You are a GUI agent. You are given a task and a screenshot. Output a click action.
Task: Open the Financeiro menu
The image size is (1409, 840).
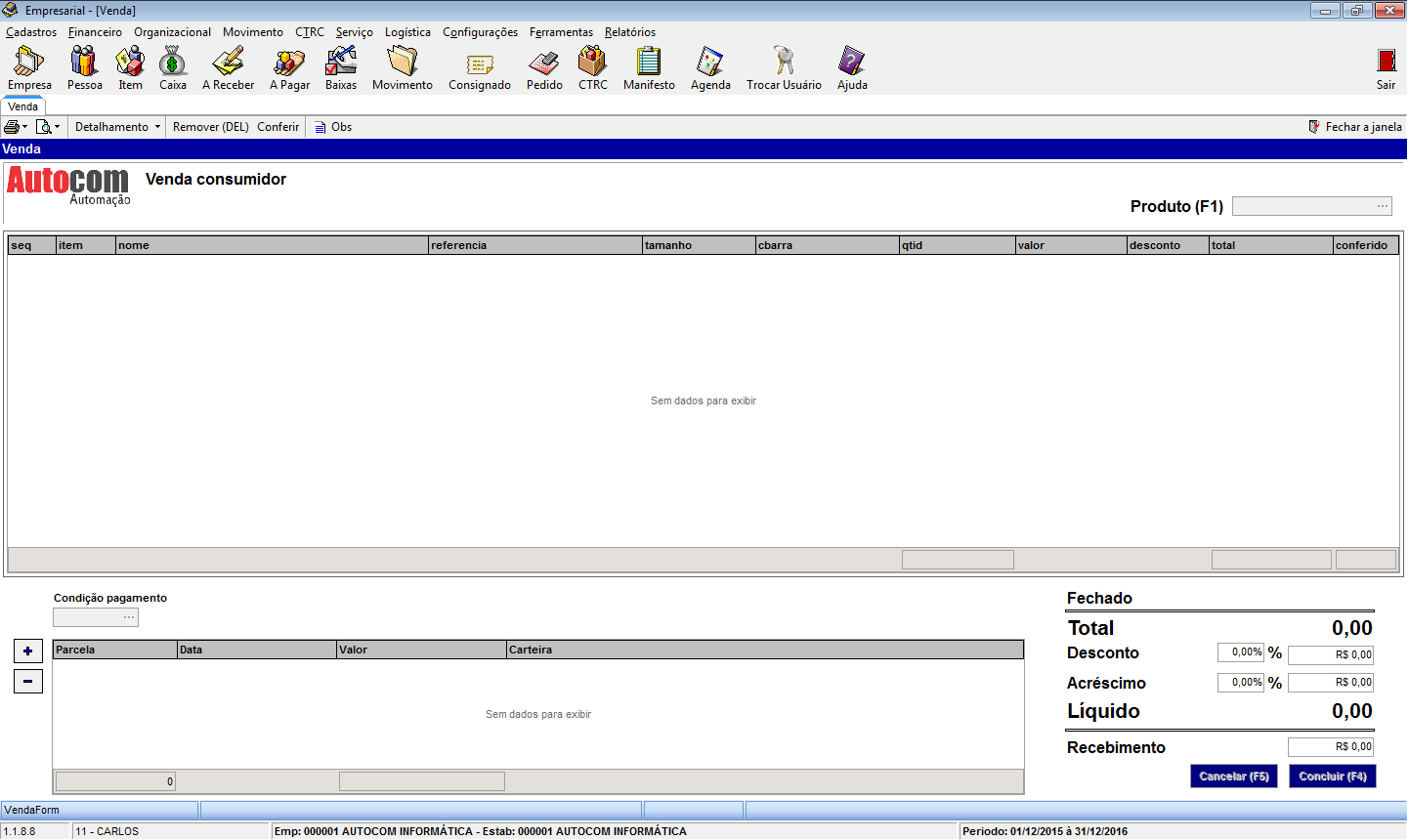click(x=95, y=32)
